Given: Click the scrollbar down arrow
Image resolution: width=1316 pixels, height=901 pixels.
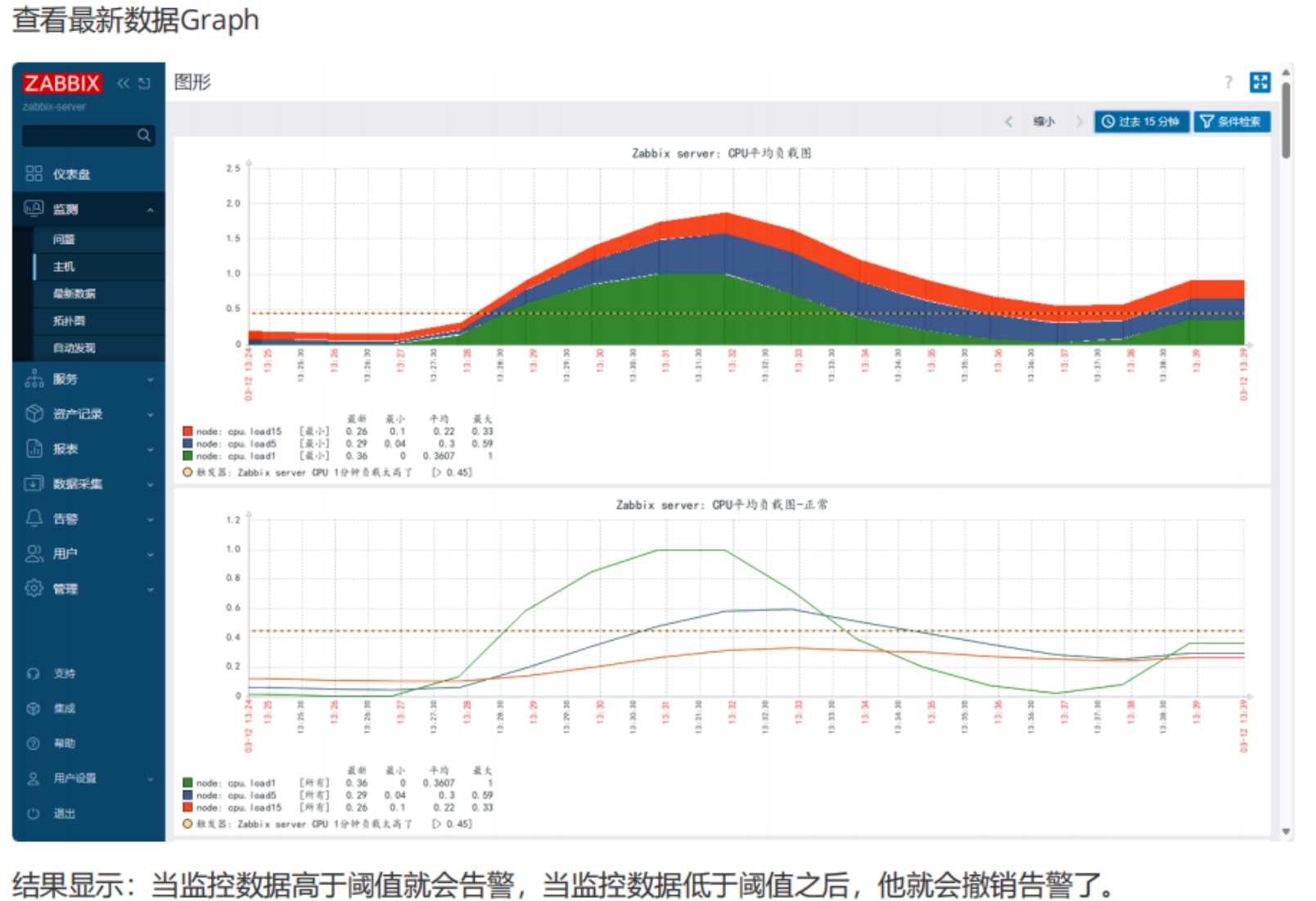Looking at the screenshot, I should tap(1287, 832).
